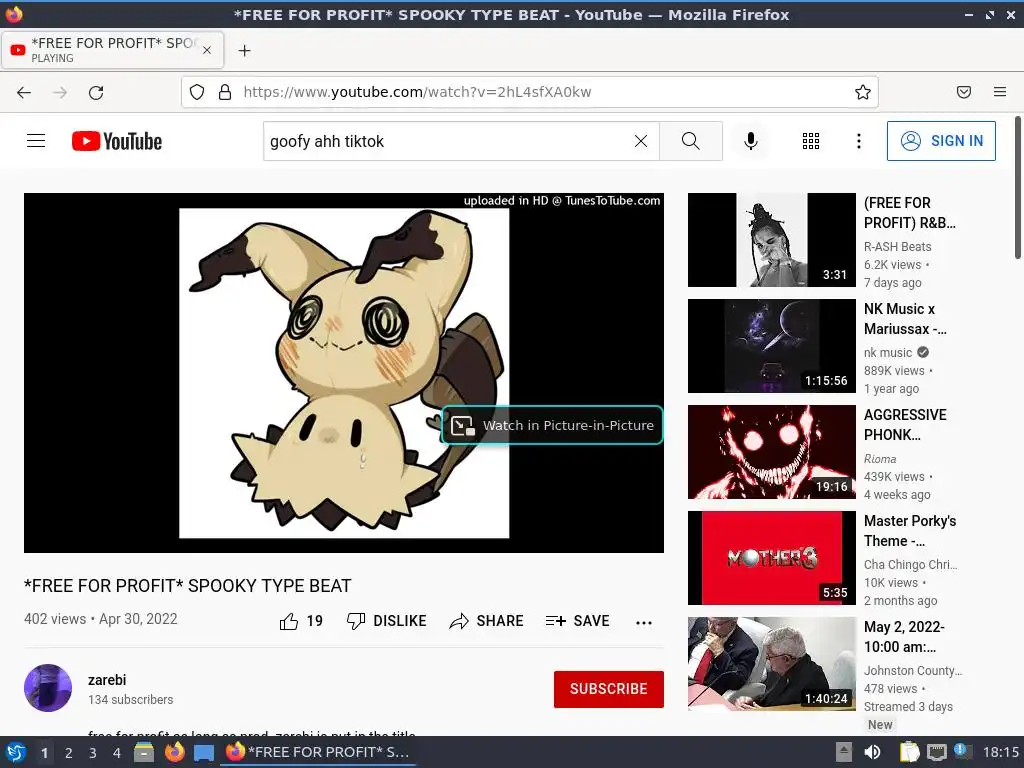Click the 'May 2, 2022- 10:00 am' title
This screenshot has height=768, width=1024.
click(x=904, y=637)
